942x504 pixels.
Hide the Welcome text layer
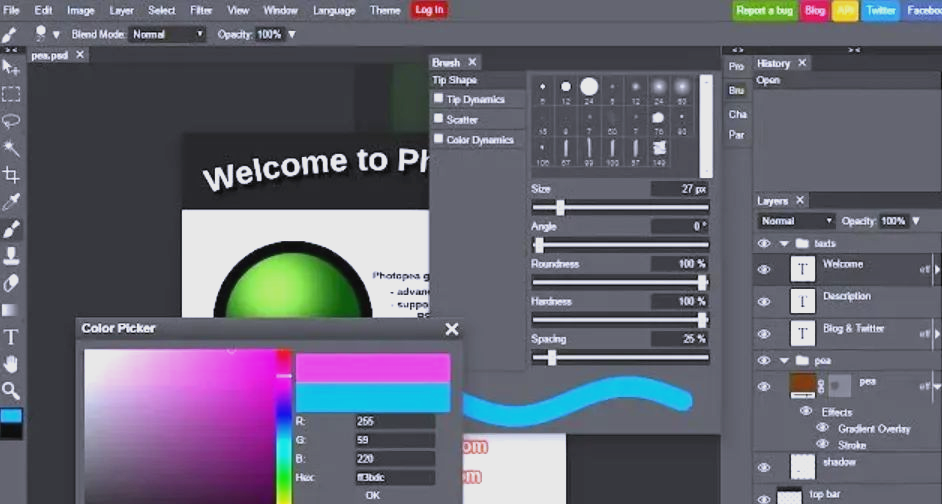coord(764,269)
